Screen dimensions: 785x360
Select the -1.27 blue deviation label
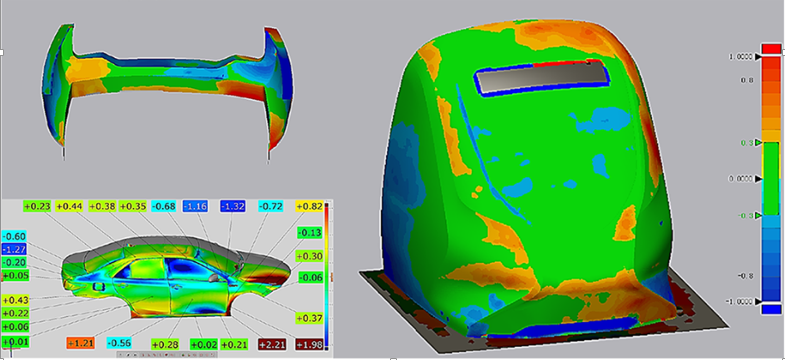pos(15,249)
